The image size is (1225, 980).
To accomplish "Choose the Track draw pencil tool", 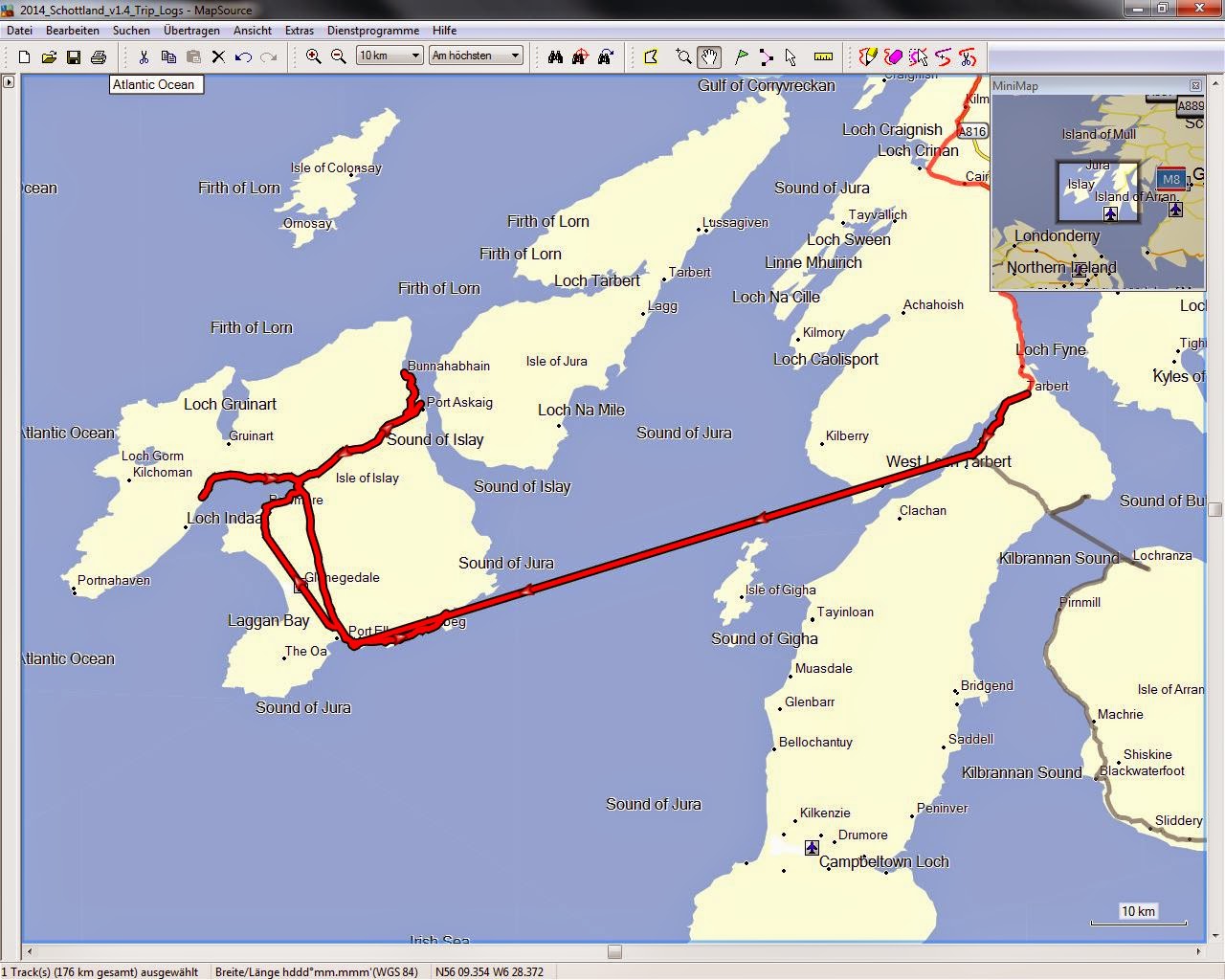I will click(x=868, y=57).
